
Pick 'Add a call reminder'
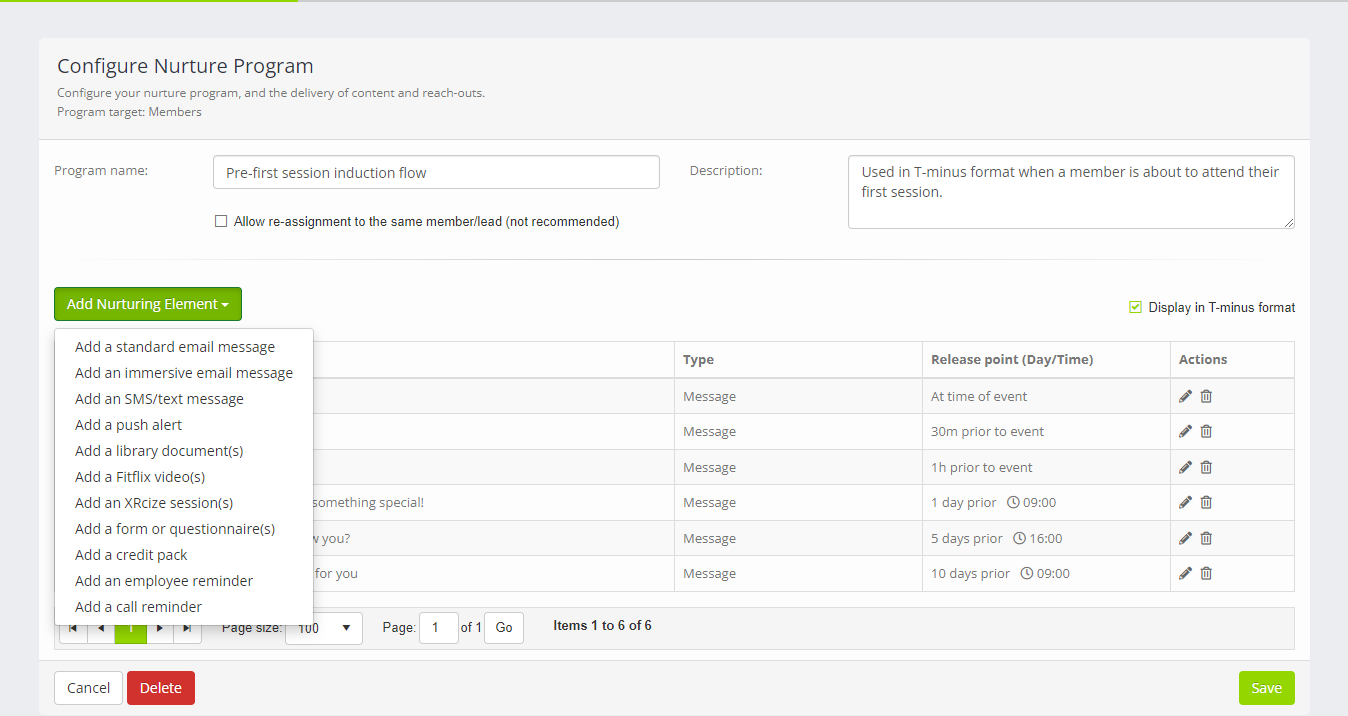coord(138,607)
